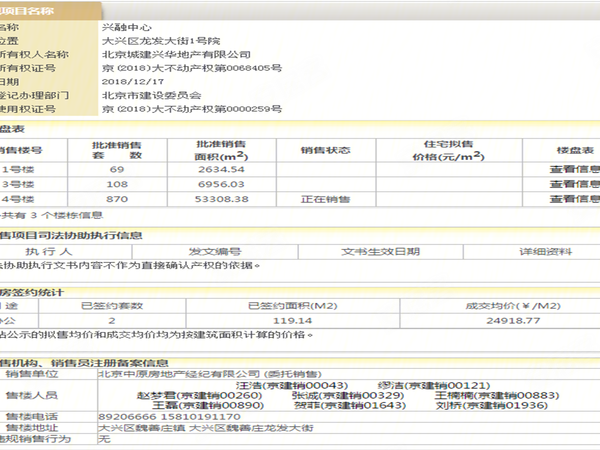The width and height of the screenshot is (600, 450).
Task: Click 详细资料 column header
Action: (546, 251)
